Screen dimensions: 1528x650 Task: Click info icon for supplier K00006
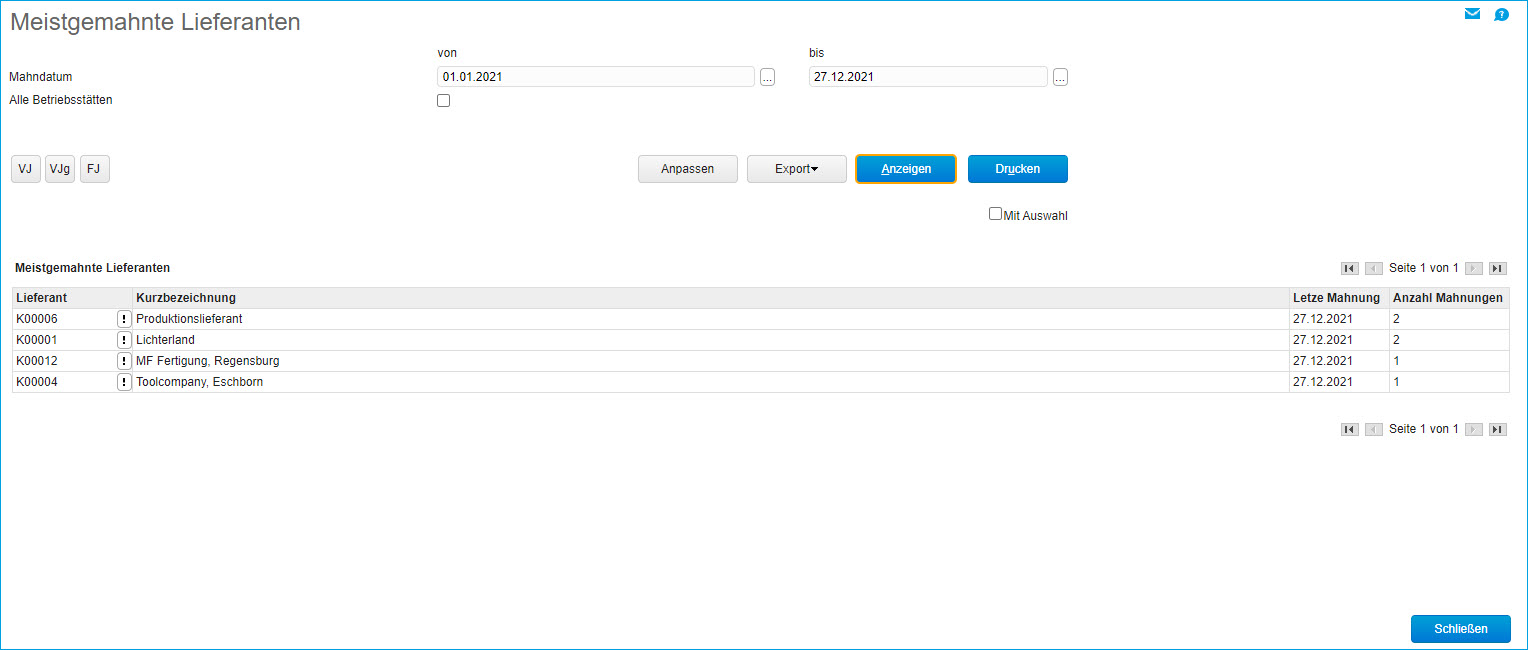[124, 319]
